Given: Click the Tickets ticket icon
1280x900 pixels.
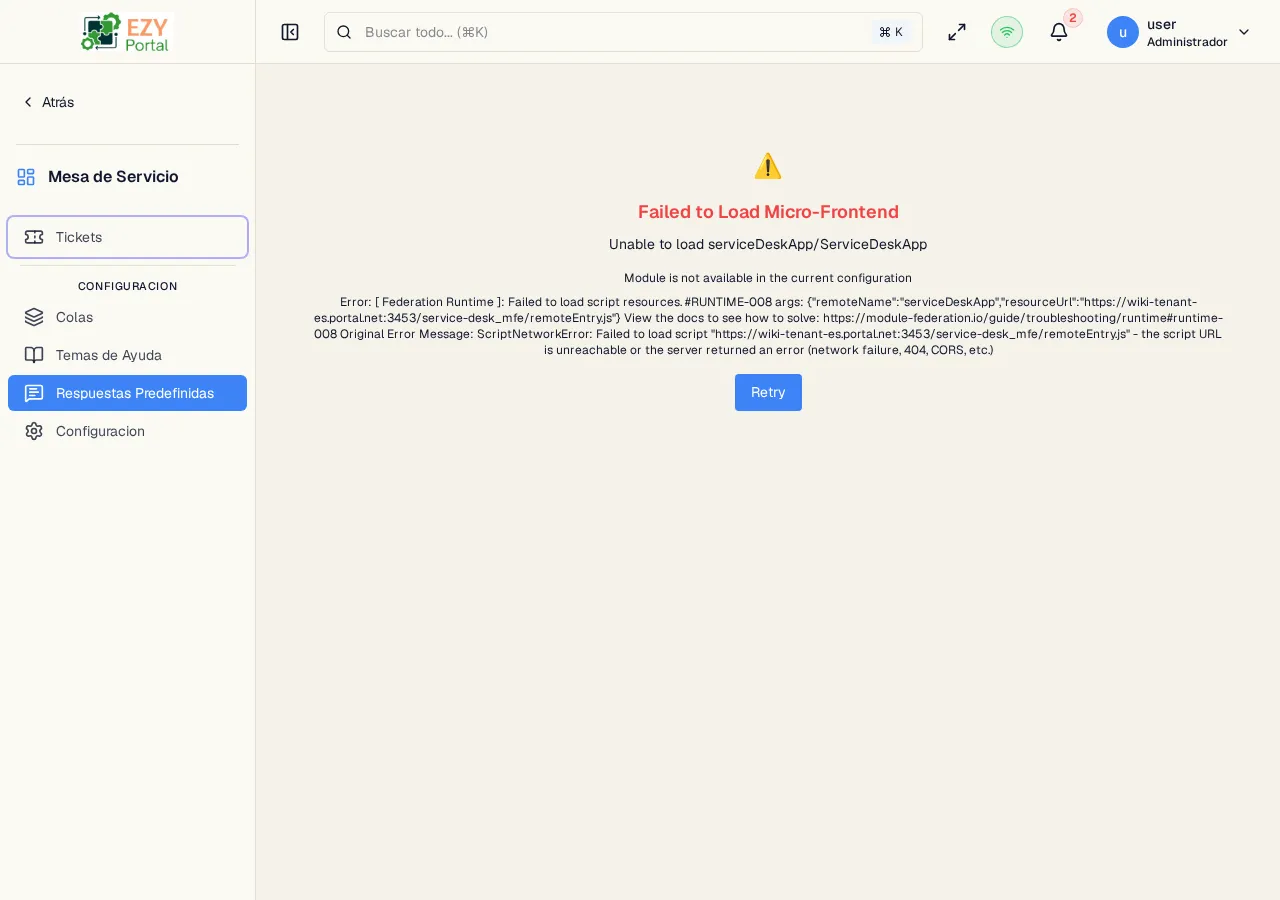Looking at the screenshot, I should coord(34,237).
